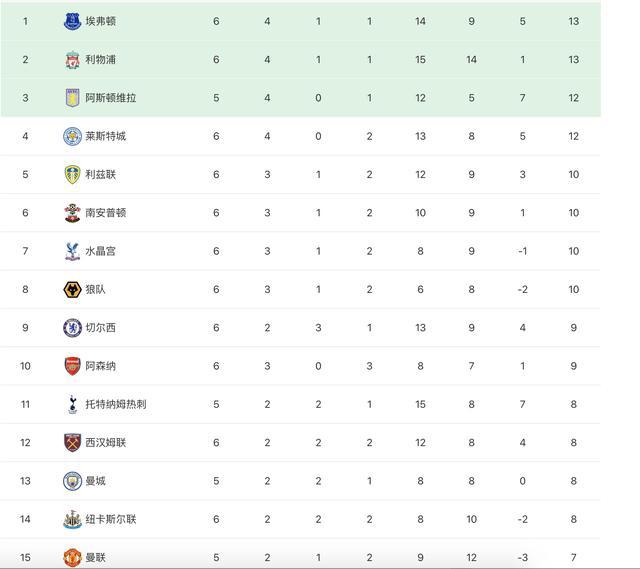Click the Liverpool club crest icon
This screenshot has height=569, width=640.
pyautogui.click(x=73, y=60)
